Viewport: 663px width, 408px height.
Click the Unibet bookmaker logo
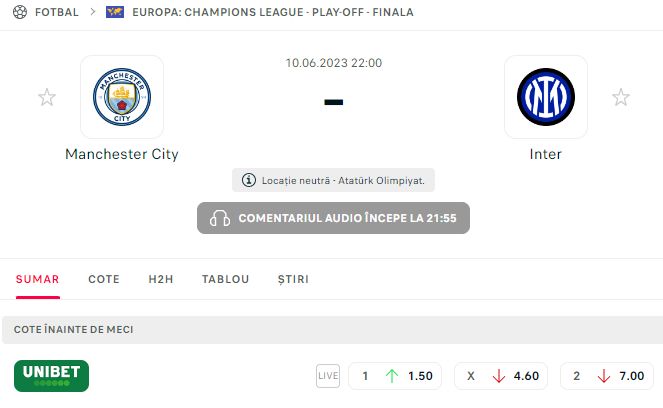(x=51, y=376)
